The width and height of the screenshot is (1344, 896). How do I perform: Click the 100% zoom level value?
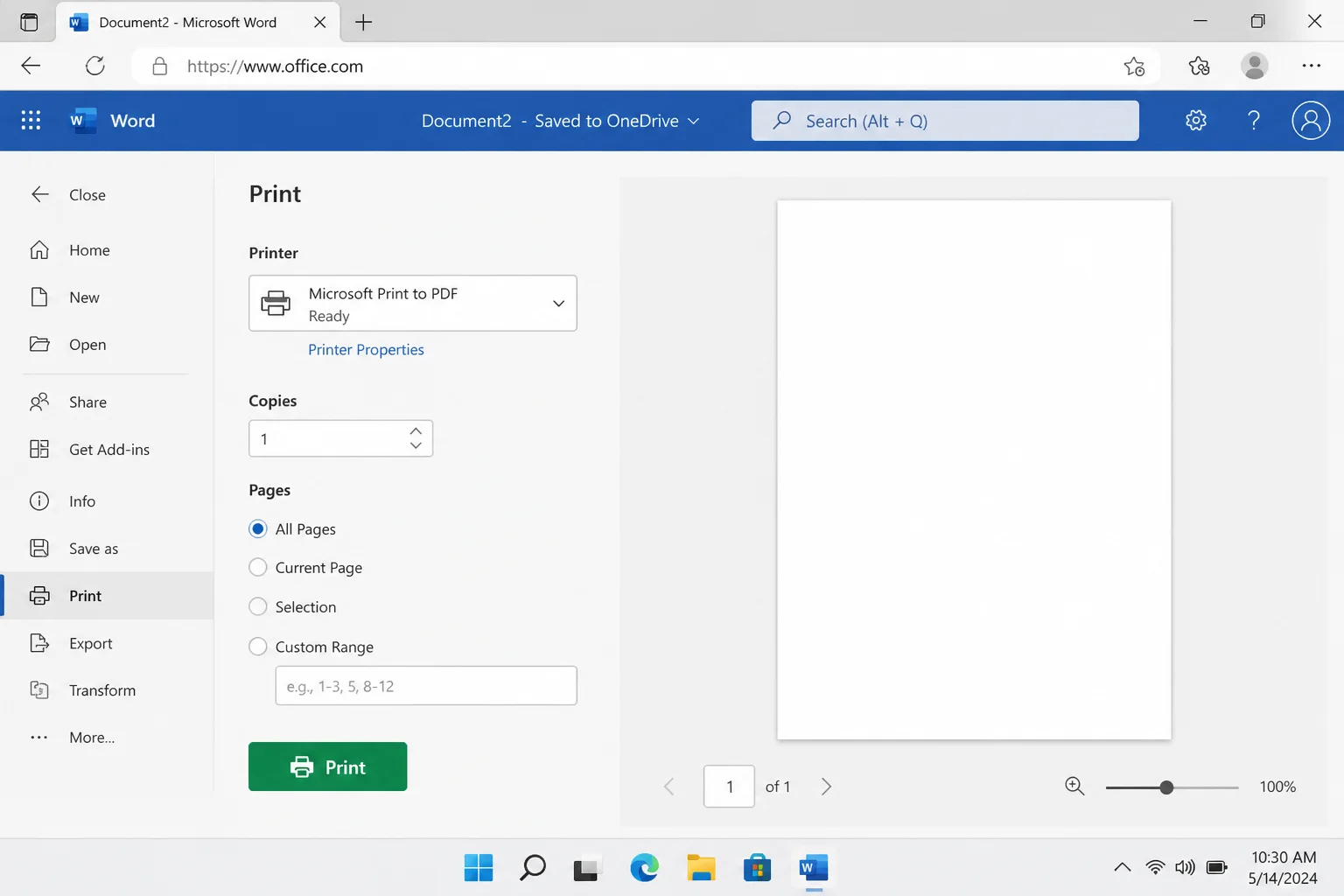click(x=1277, y=787)
